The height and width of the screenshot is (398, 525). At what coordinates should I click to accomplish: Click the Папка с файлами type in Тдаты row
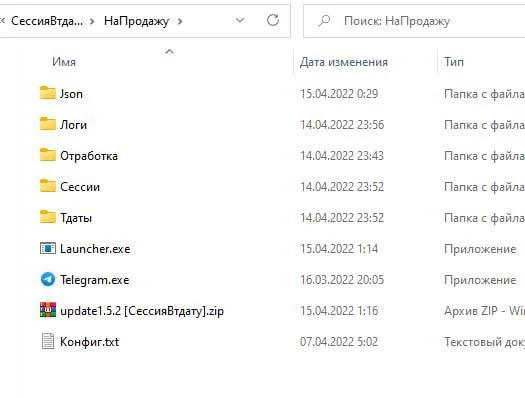484,218
